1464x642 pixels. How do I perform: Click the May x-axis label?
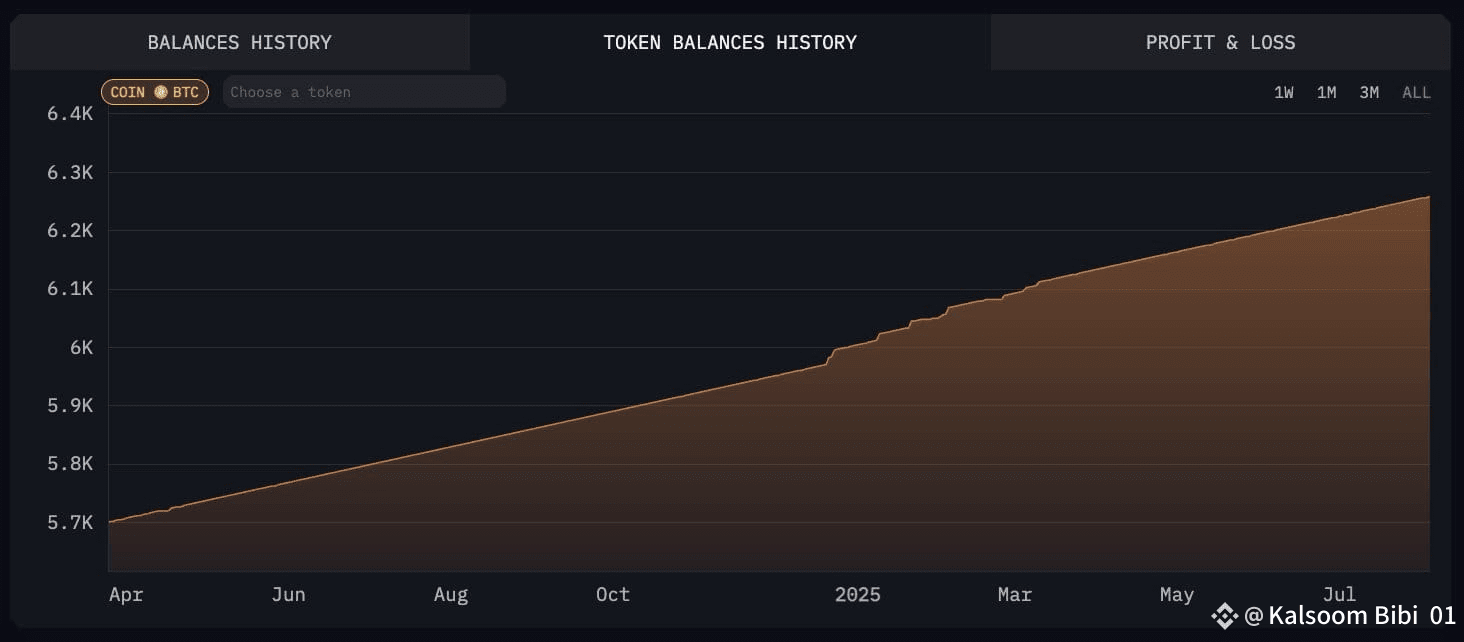click(1177, 595)
